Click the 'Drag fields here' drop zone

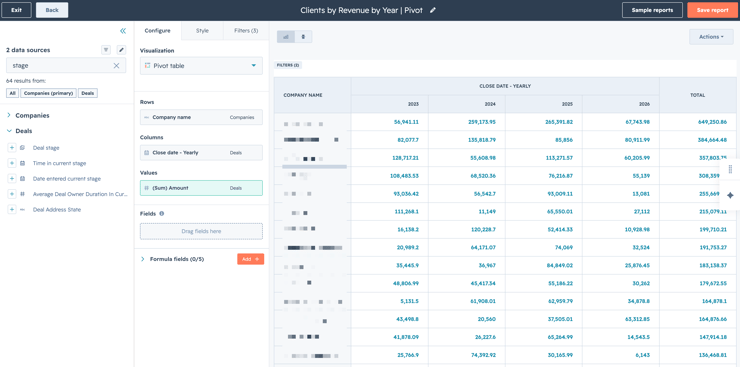click(x=202, y=231)
